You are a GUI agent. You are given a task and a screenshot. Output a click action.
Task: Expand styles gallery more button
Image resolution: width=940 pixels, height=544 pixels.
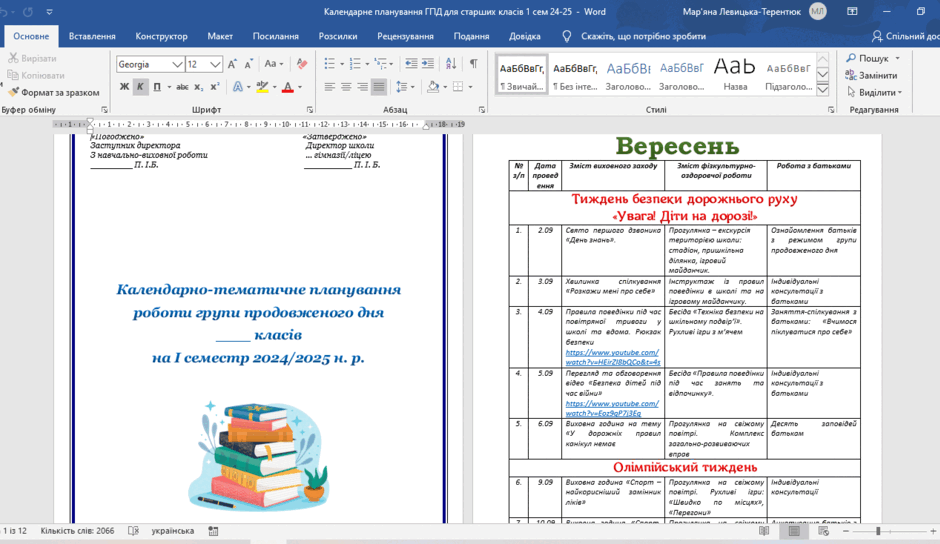point(823,90)
